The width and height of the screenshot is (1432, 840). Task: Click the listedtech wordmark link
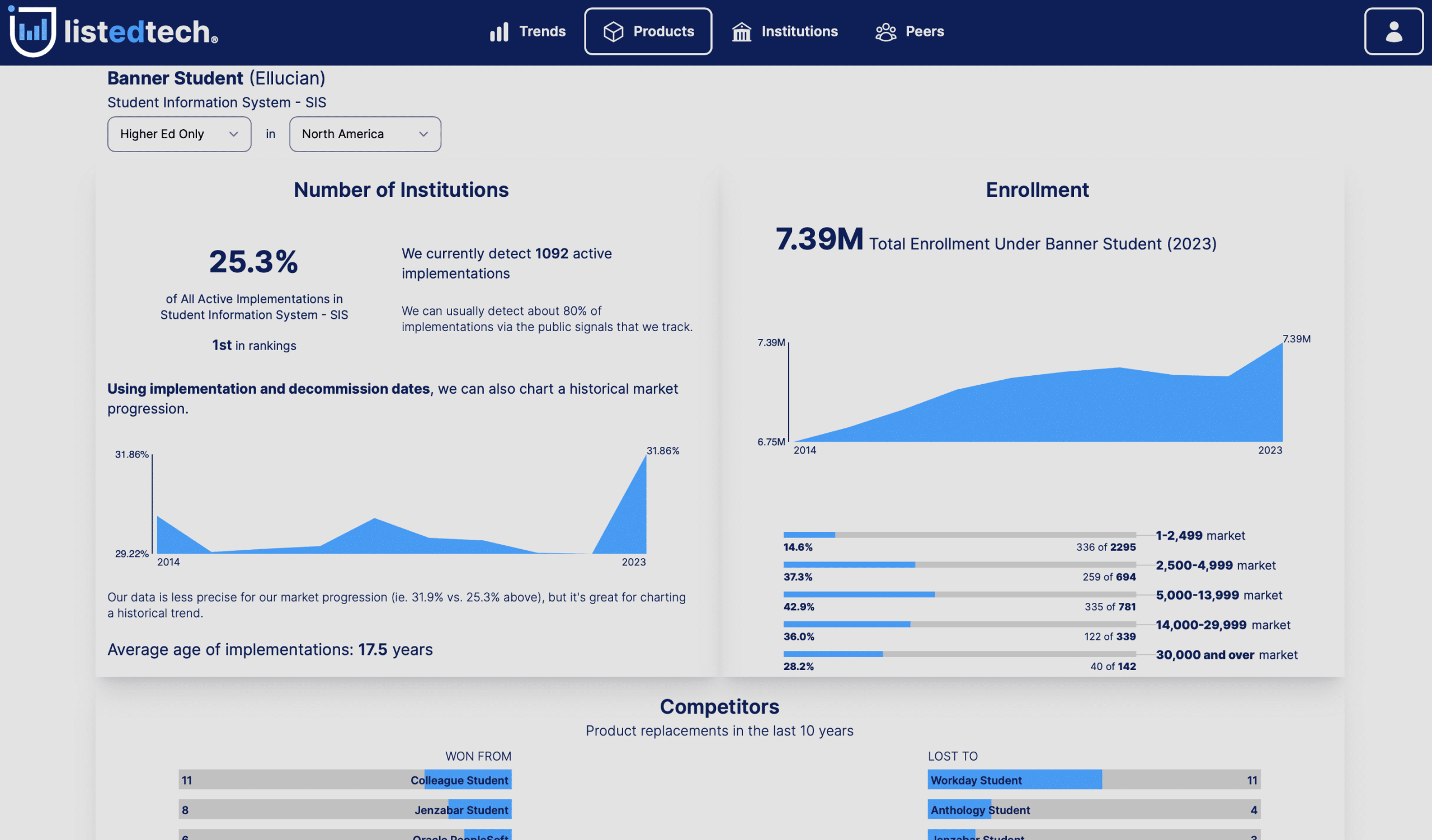point(140,32)
